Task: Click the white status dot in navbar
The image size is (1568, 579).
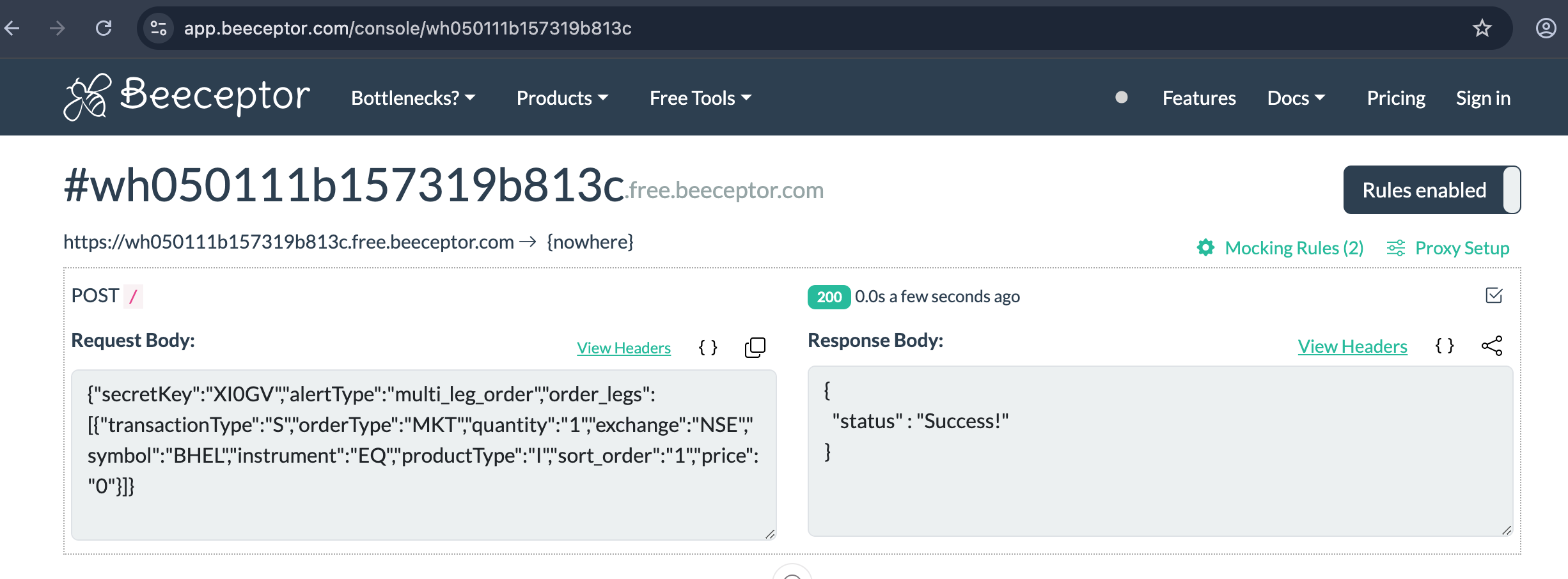Action: [1121, 97]
